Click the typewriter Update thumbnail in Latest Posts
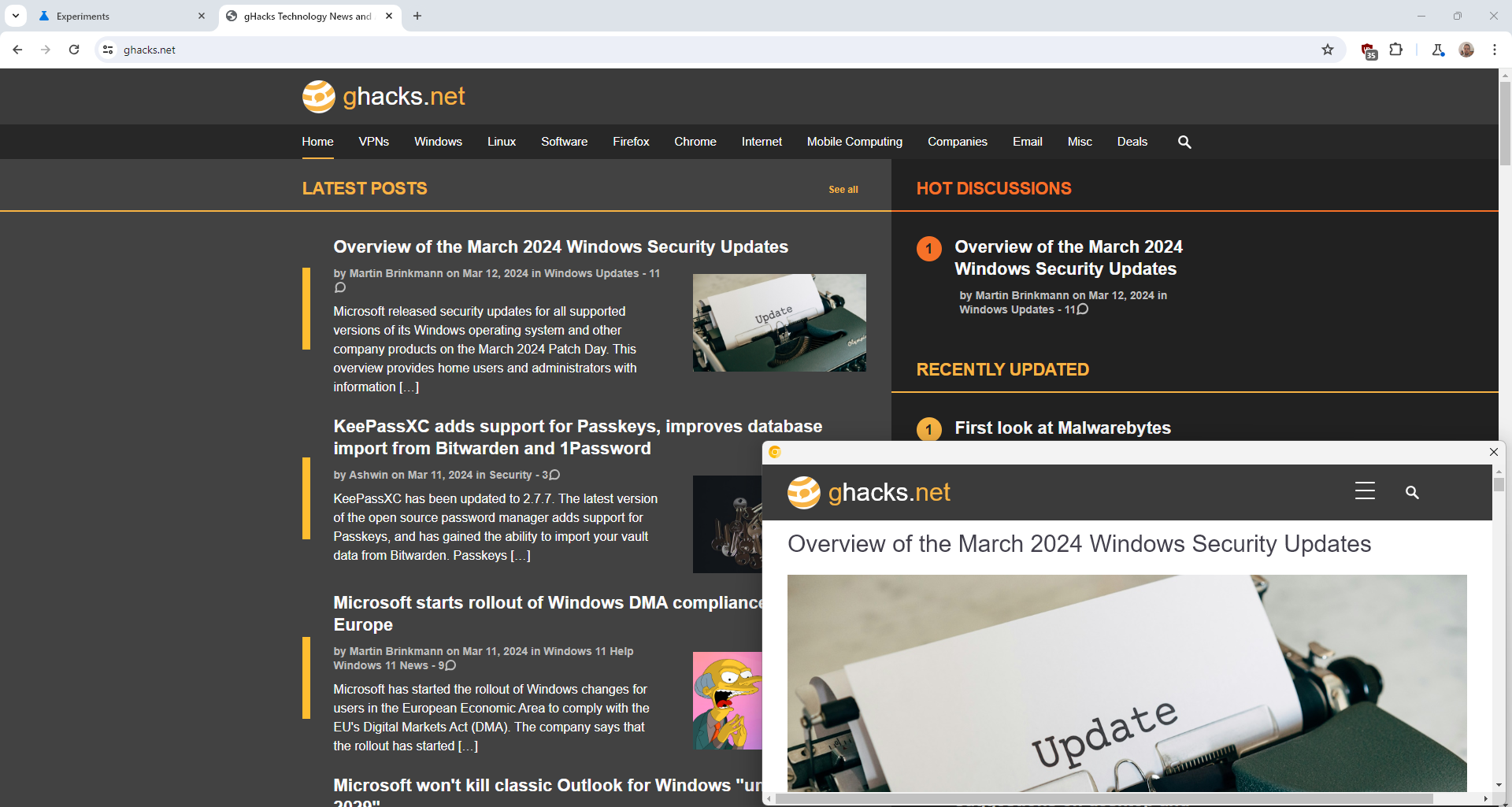 coord(779,323)
